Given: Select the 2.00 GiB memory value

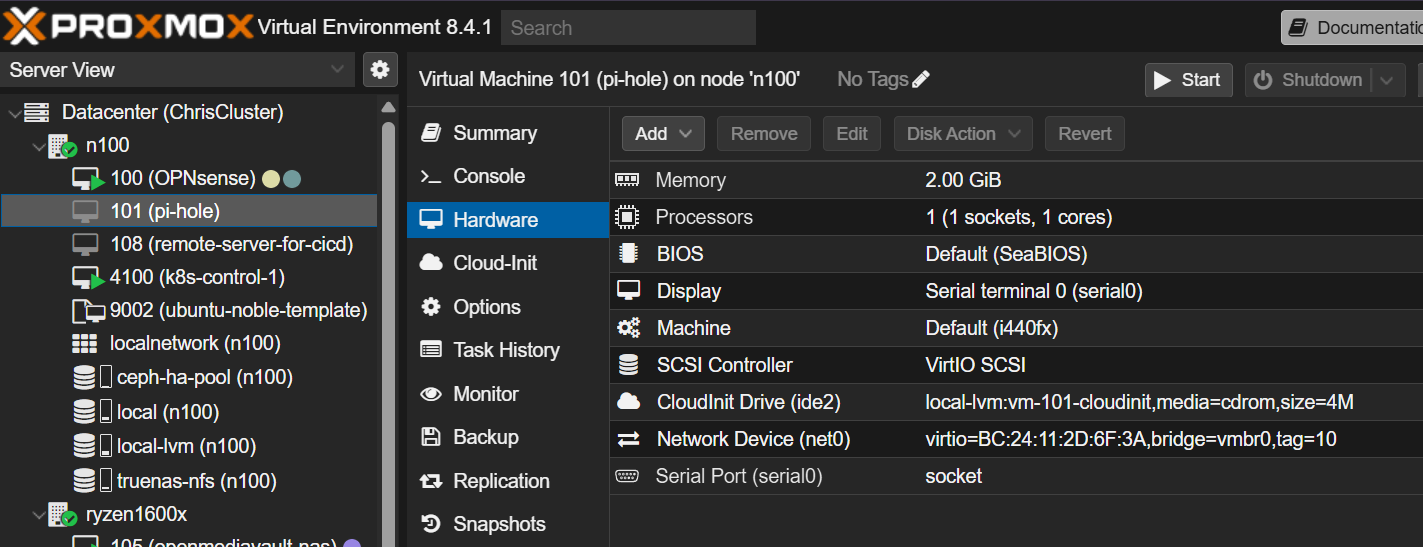Looking at the screenshot, I should [963, 180].
